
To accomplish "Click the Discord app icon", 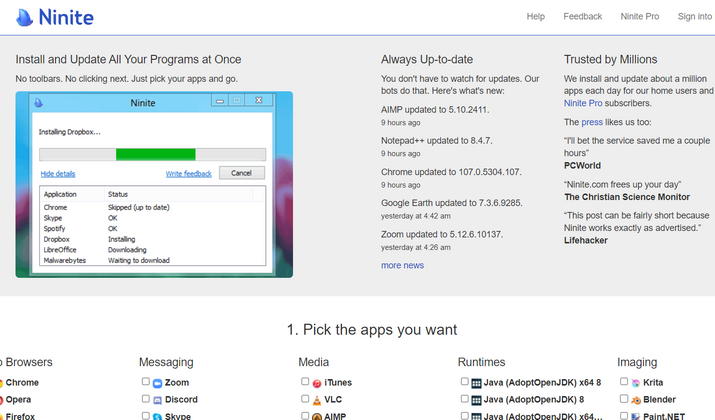I will click(x=157, y=400).
